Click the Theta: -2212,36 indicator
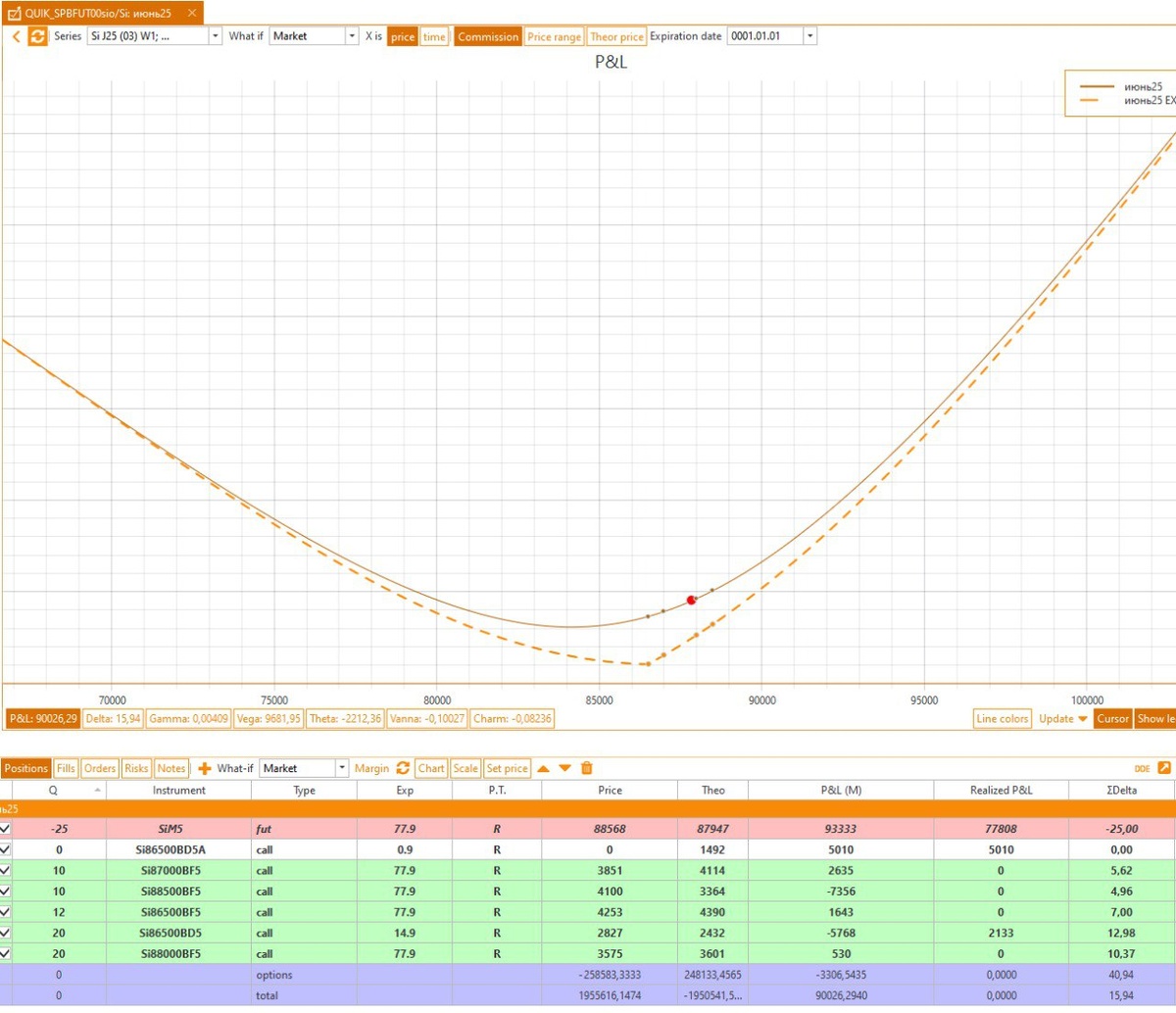 tap(345, 719)
